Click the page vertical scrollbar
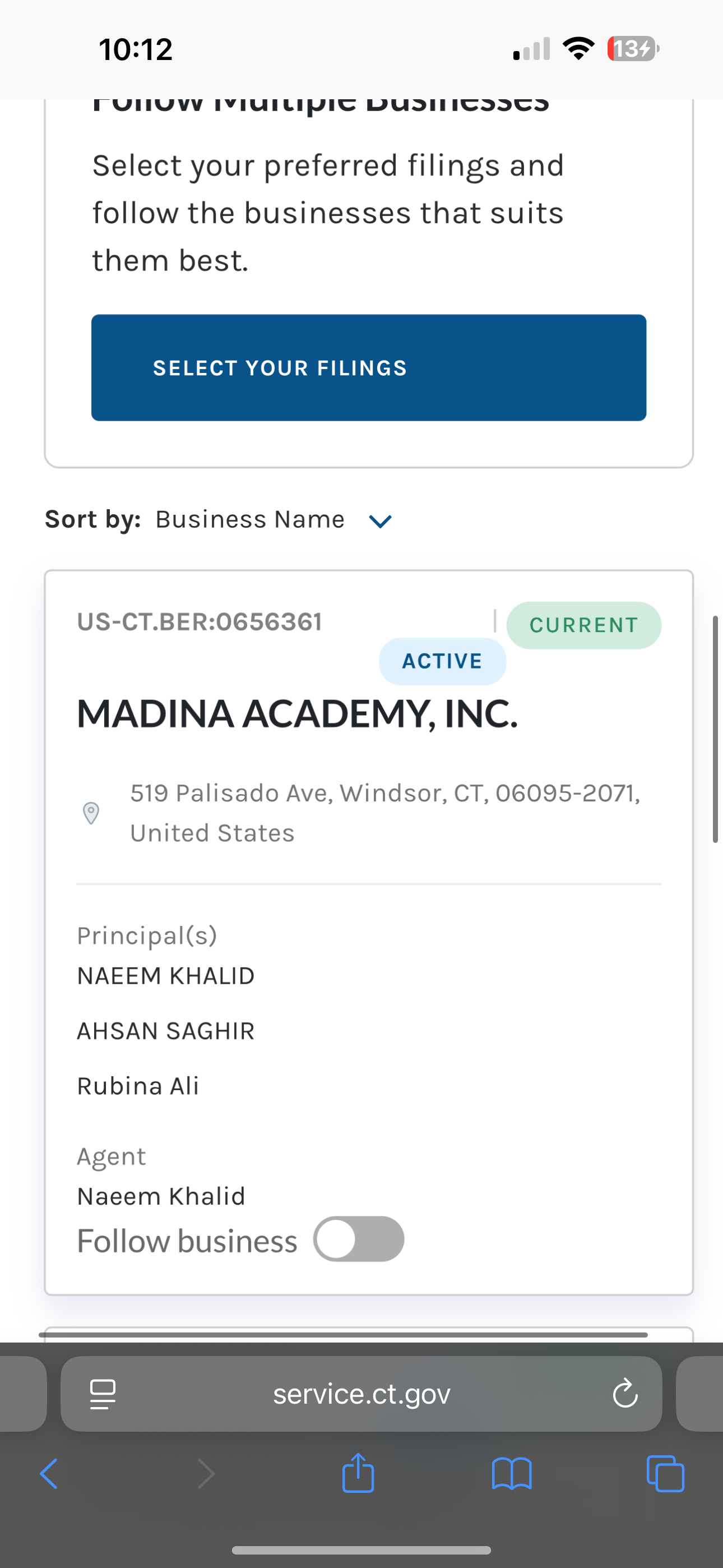723x1568 pixels. (716, 729)
